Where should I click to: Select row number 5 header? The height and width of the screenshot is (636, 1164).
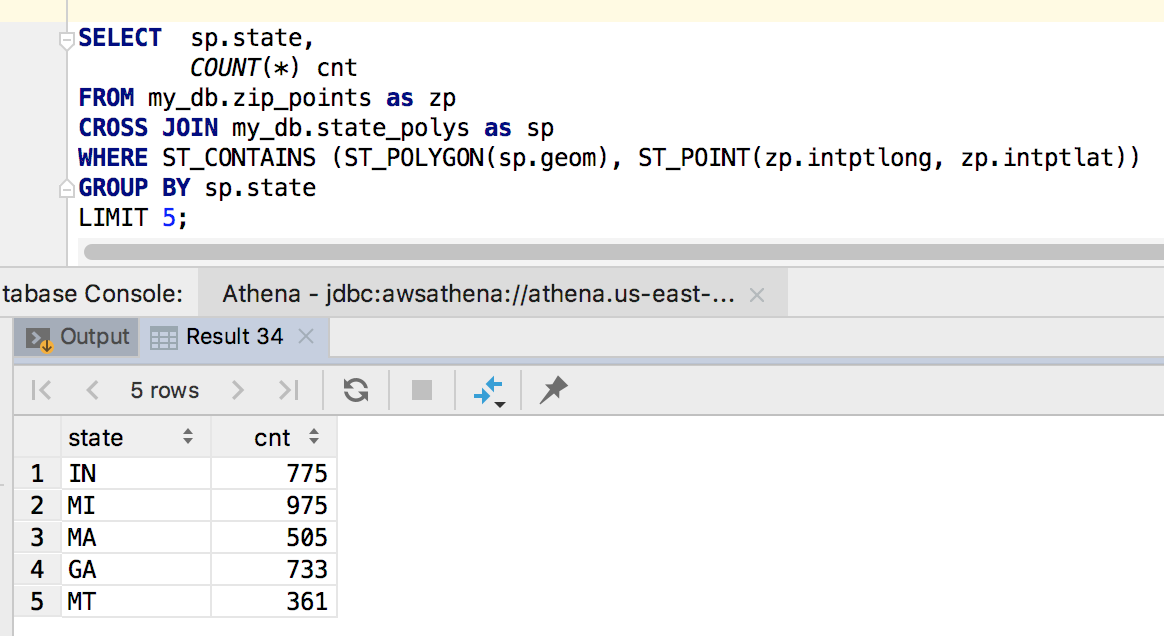tap(37, 601)
